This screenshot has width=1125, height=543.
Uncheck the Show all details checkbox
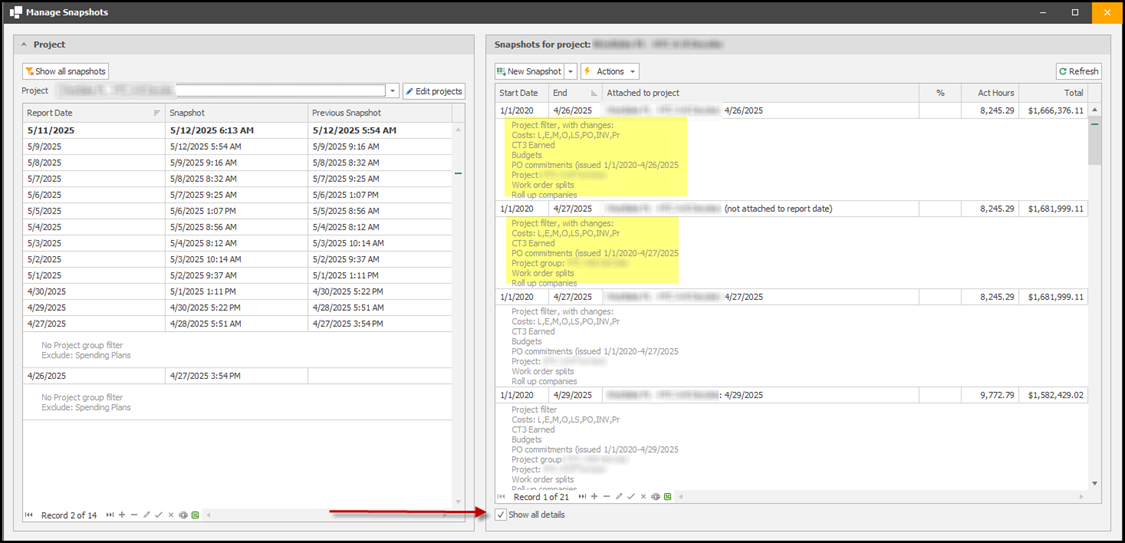pyautogui.click(x=501, y=515)
